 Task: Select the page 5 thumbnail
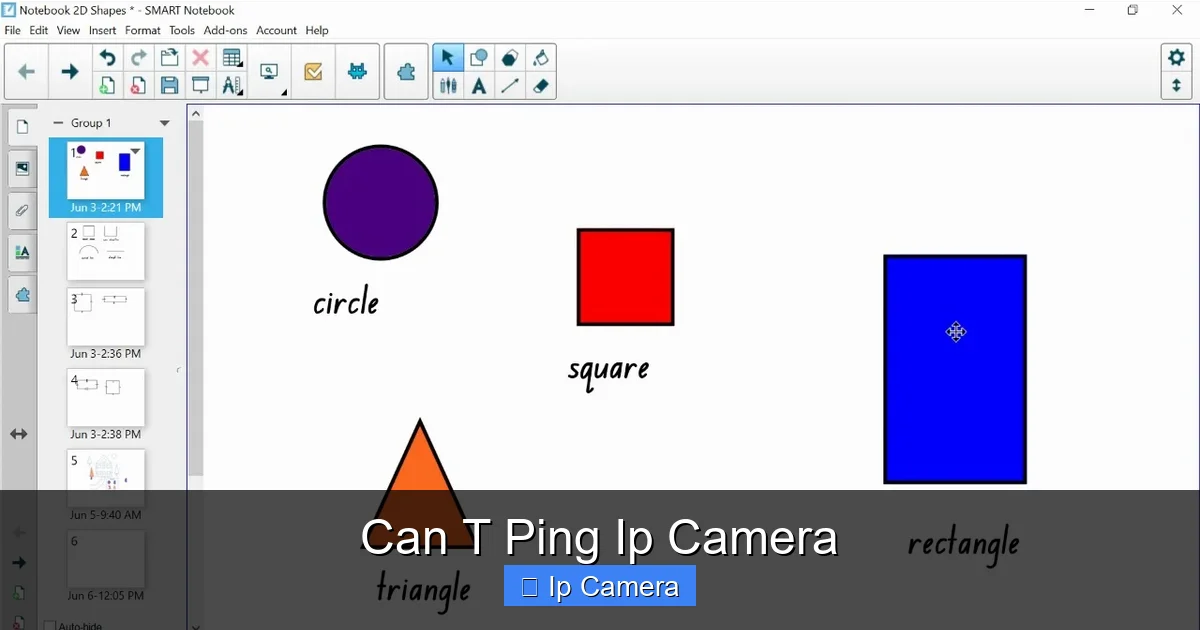tap(106, 478)
